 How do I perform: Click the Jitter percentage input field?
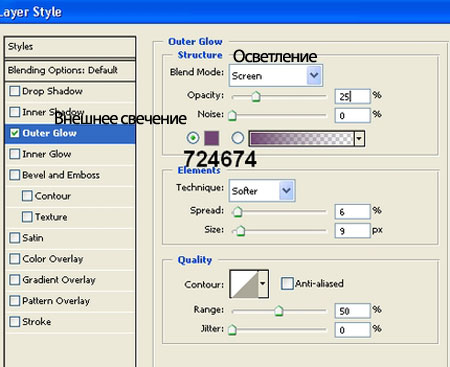coord(353,330)
